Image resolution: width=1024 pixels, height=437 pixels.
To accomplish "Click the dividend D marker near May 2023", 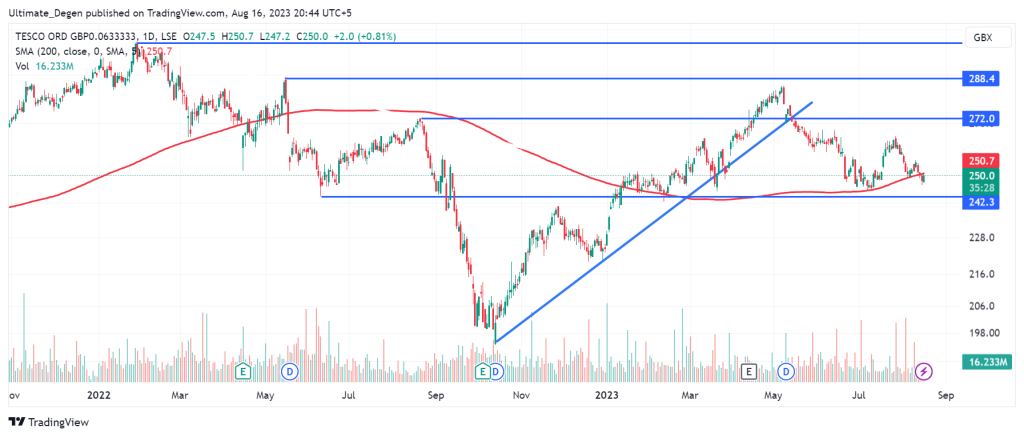I will [786, 372].
